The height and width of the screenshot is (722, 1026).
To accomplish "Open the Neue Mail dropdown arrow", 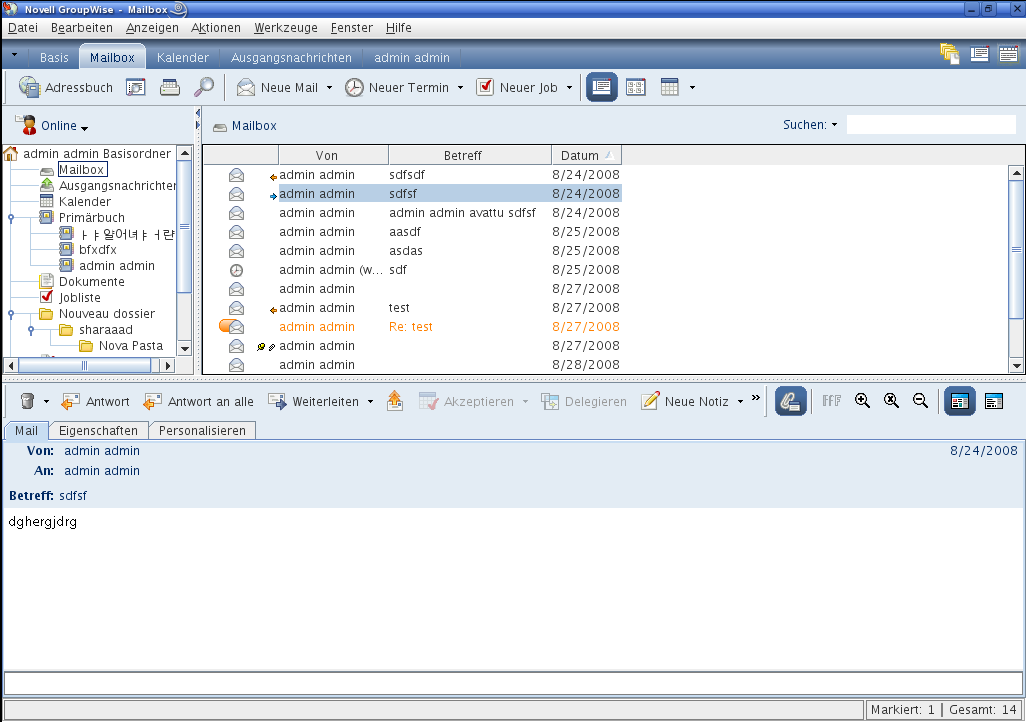I will (x=329, y=87).
